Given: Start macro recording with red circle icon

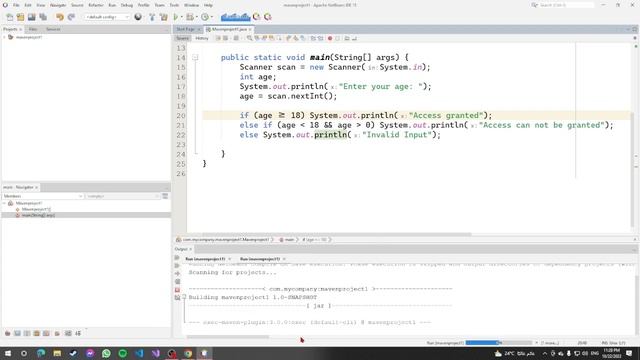Looking at the screenshot, I should 330,38.
